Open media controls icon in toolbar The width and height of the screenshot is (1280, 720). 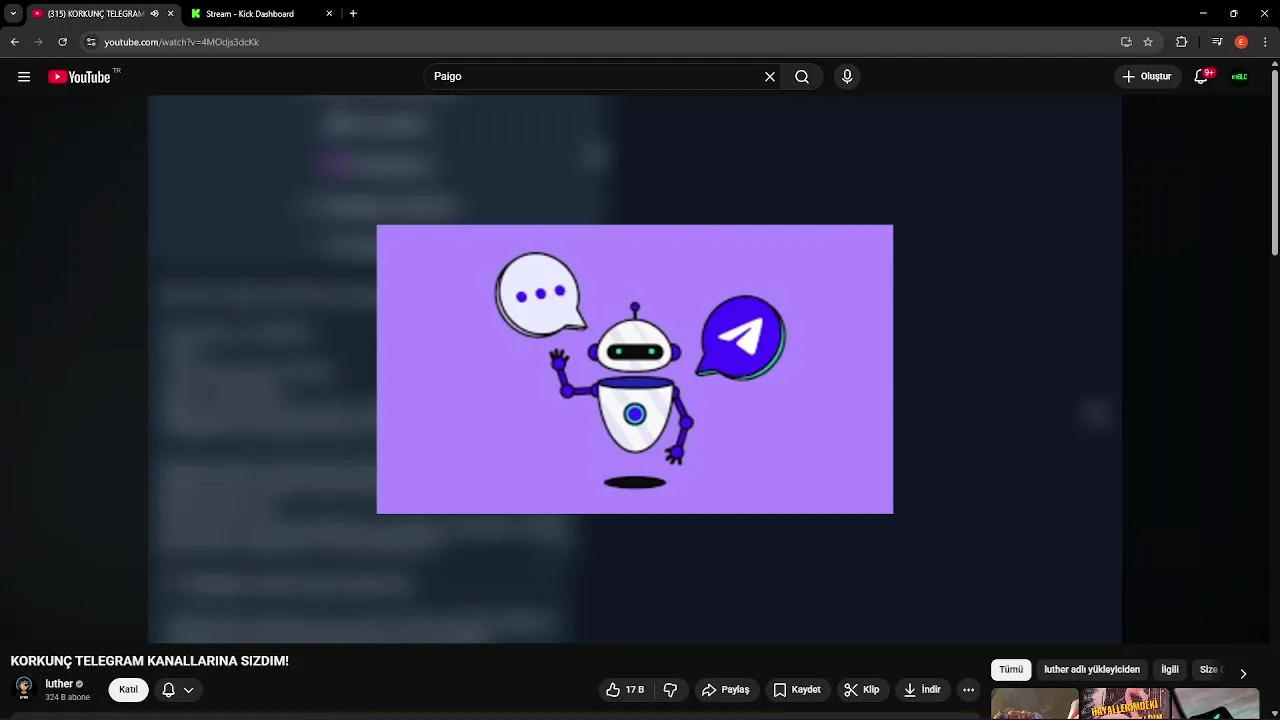coord(1217,42)
